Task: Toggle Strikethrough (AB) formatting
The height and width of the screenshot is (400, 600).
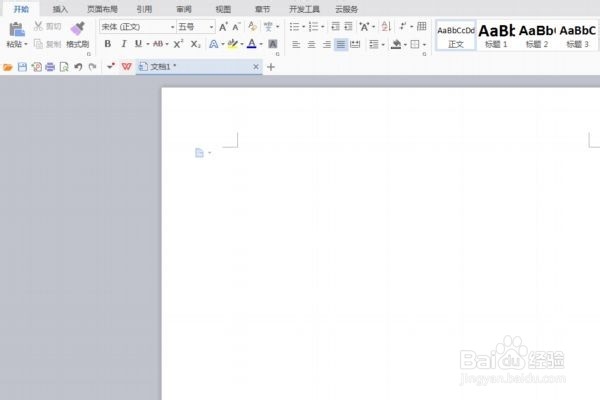Action: (x=158, y=44)
